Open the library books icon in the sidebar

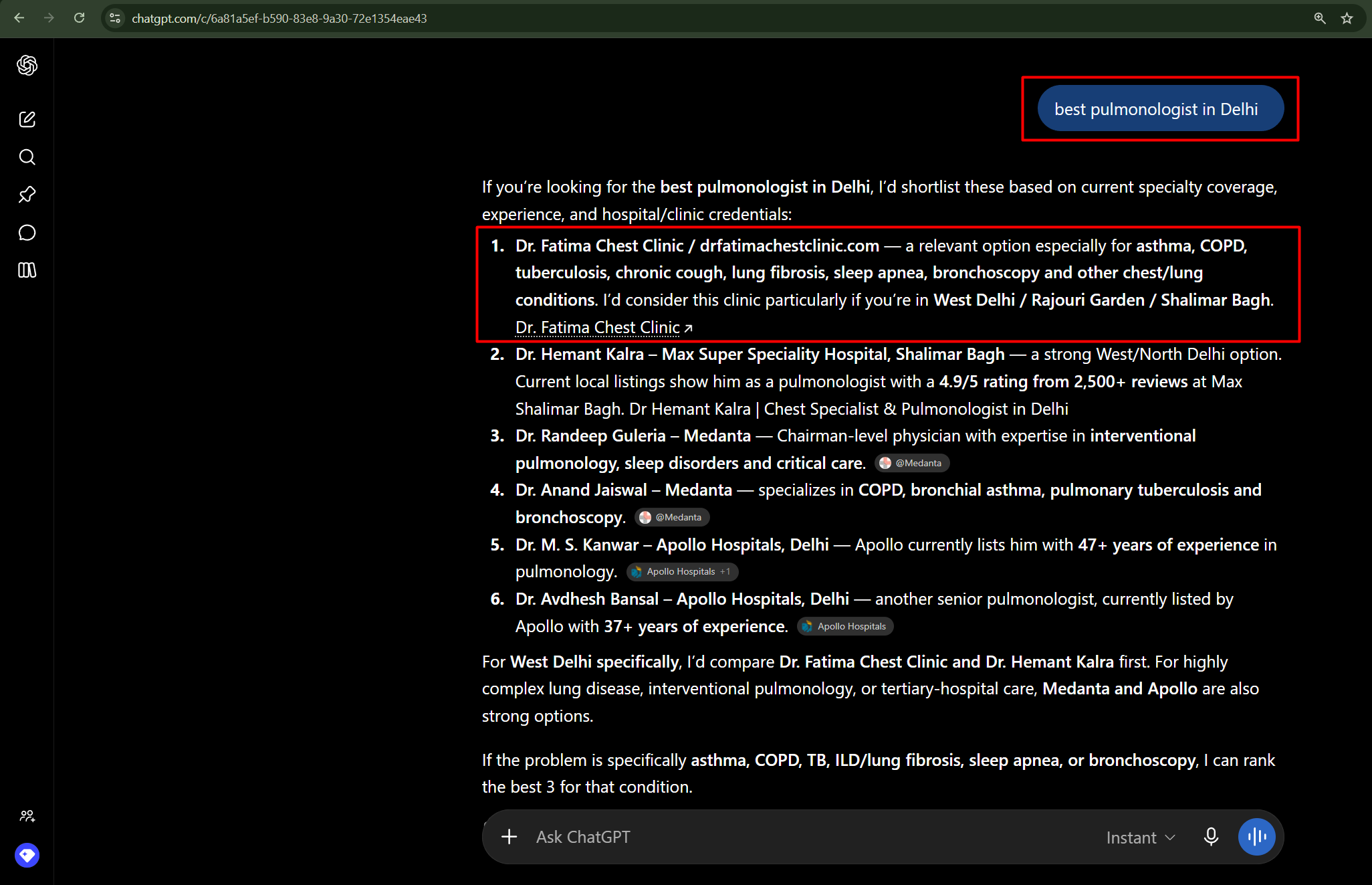tap(27, 270)
